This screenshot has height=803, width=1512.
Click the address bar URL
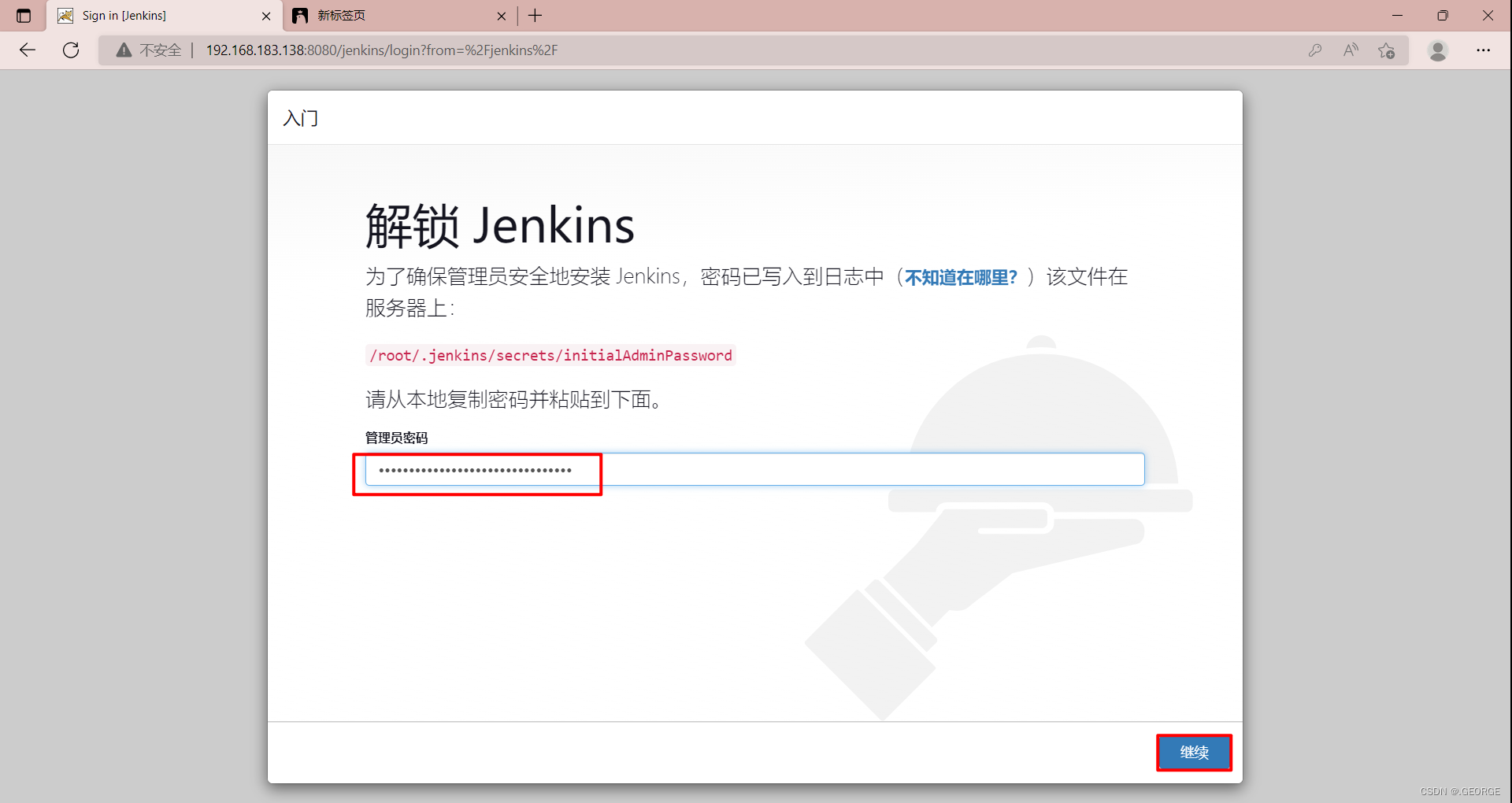click(x=382, y=50)
